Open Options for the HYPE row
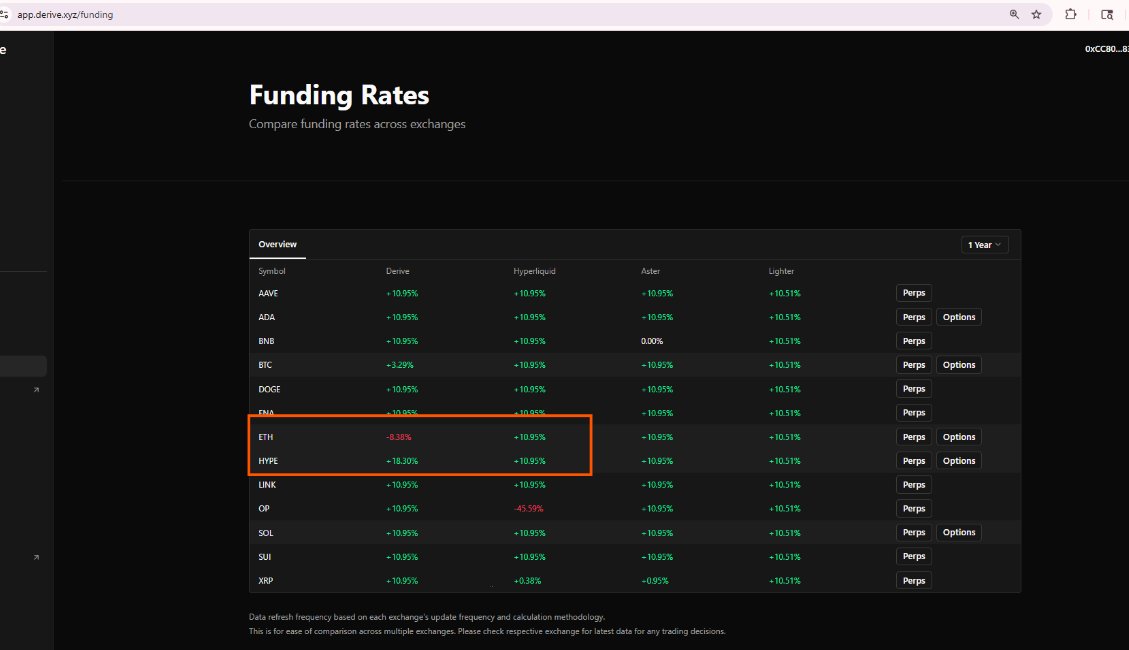This screenshot has height=650, width=1129. point(959,461)
